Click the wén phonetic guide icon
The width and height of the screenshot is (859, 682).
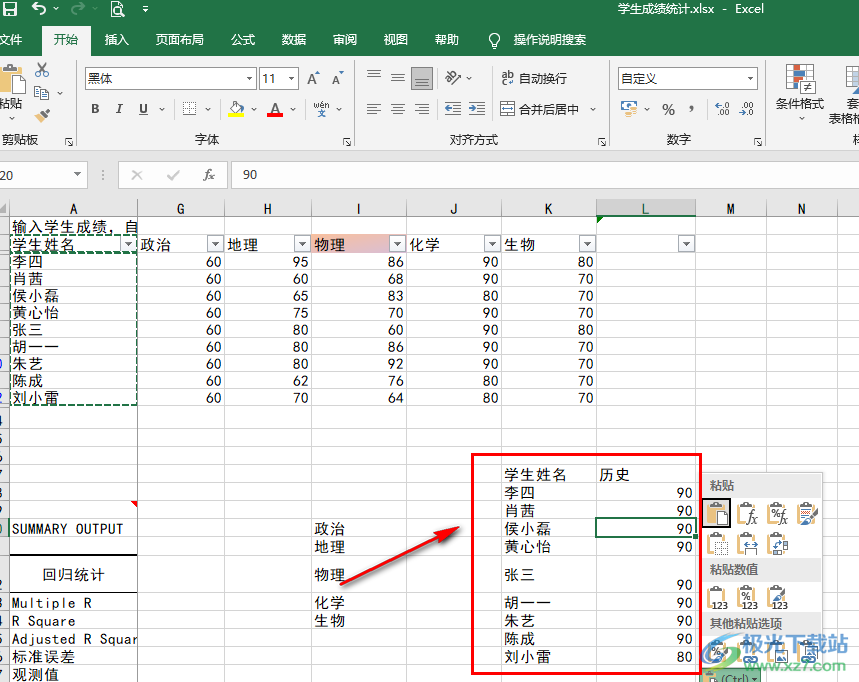(x=322, y=109)
